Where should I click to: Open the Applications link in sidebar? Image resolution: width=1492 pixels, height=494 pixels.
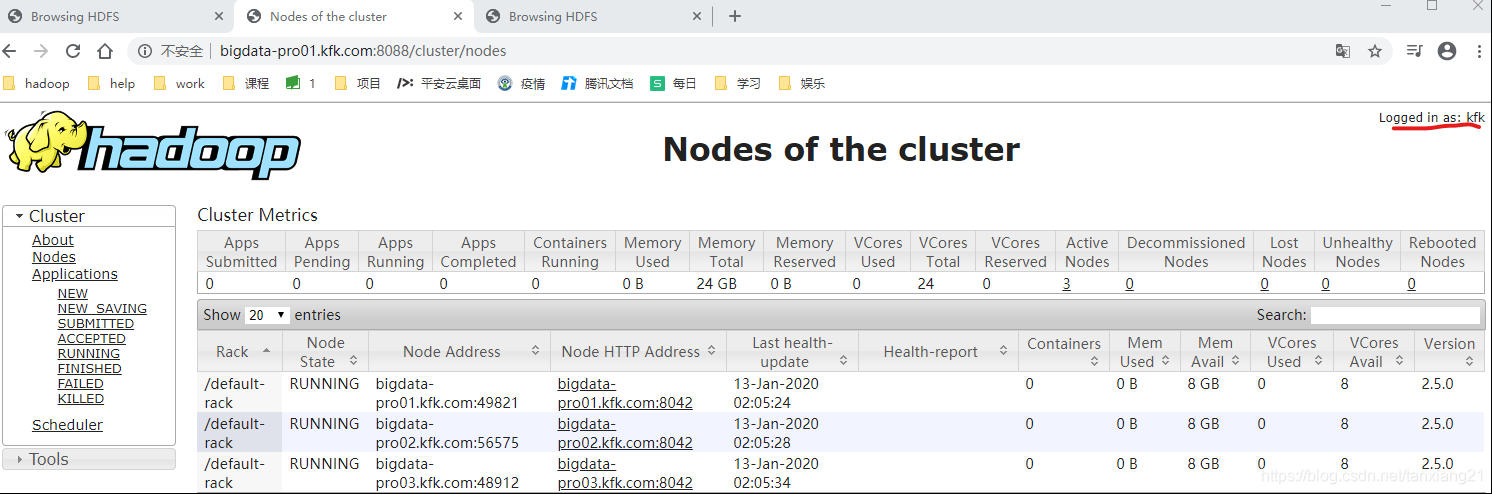point(75,274)
